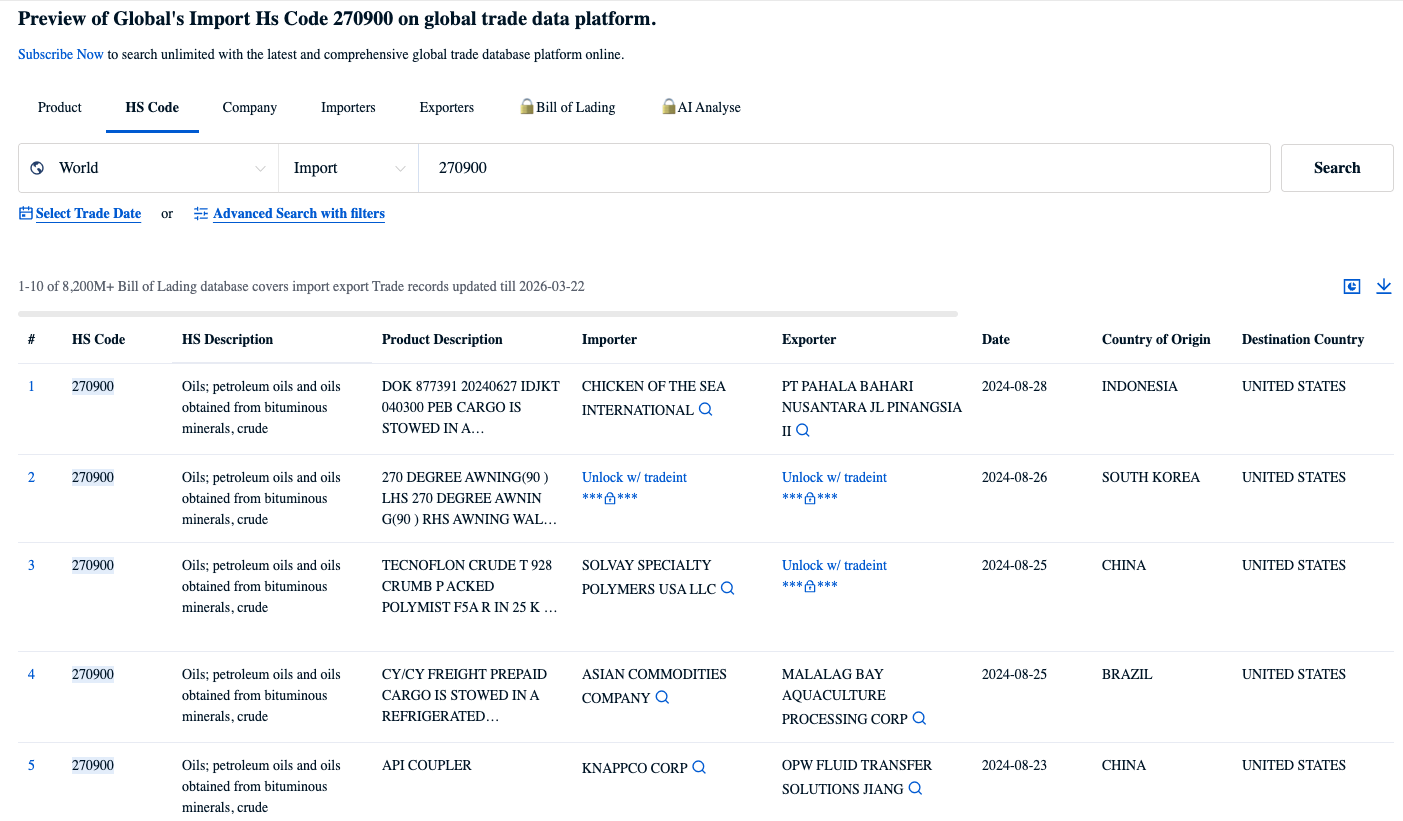Open record number 5 link
Image resolution: width=1403 pixels, height=821 pixels.
pos(31,765)
